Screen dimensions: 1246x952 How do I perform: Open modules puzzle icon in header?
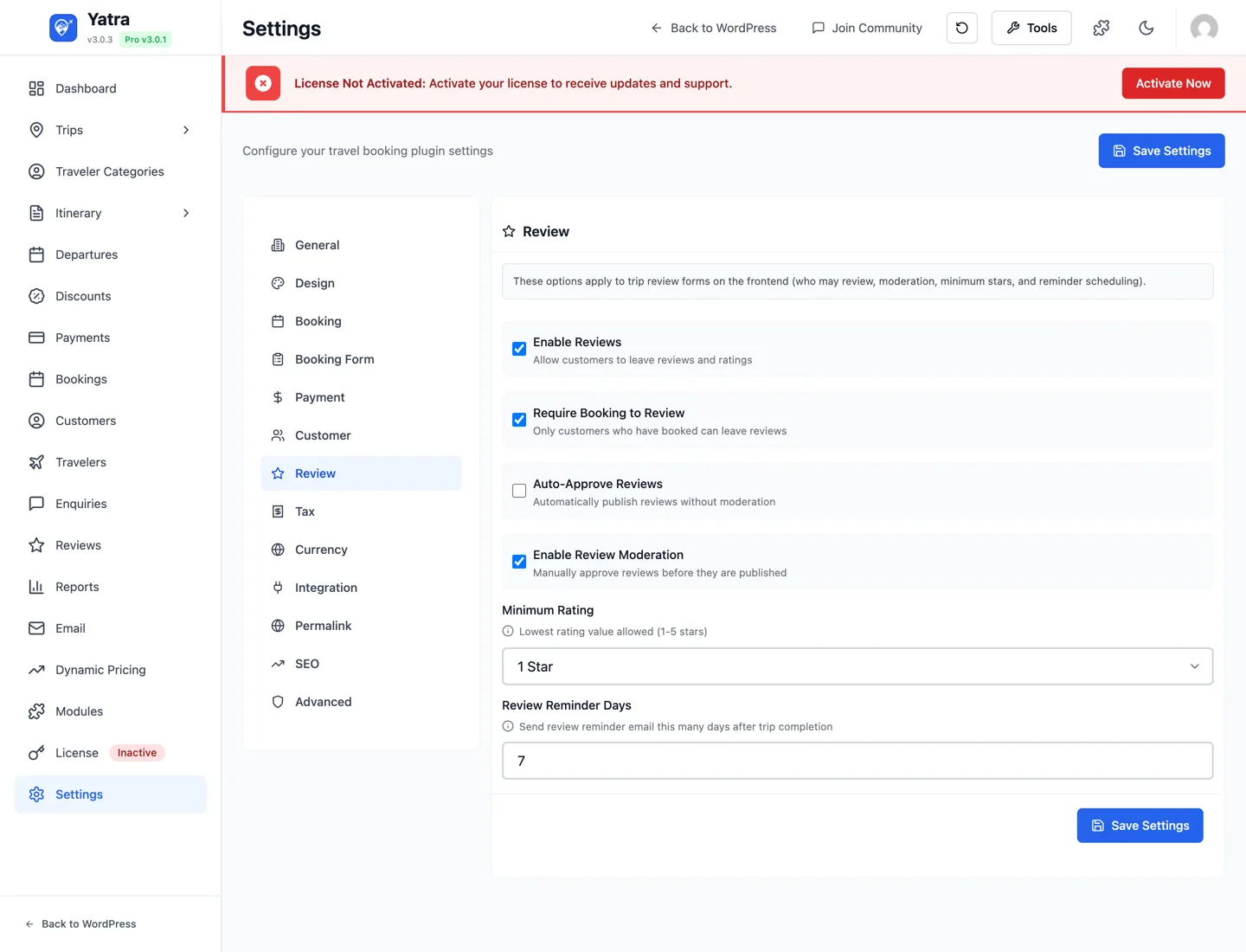tap(1101, 28)
